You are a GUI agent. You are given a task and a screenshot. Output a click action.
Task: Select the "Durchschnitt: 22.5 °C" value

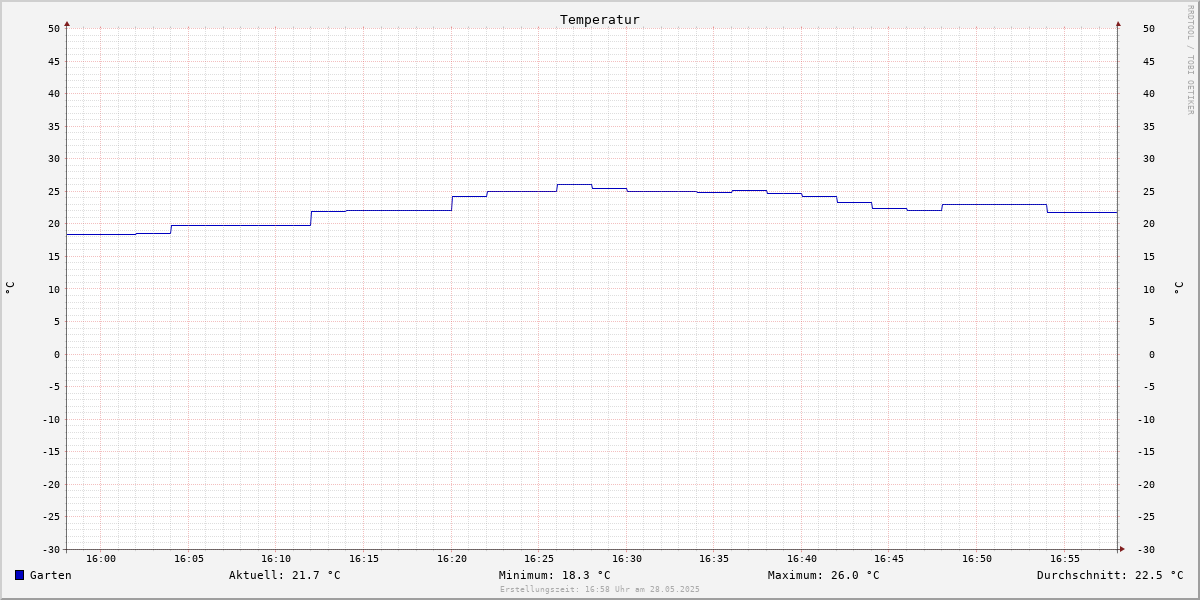click(x=1110, y=575)
